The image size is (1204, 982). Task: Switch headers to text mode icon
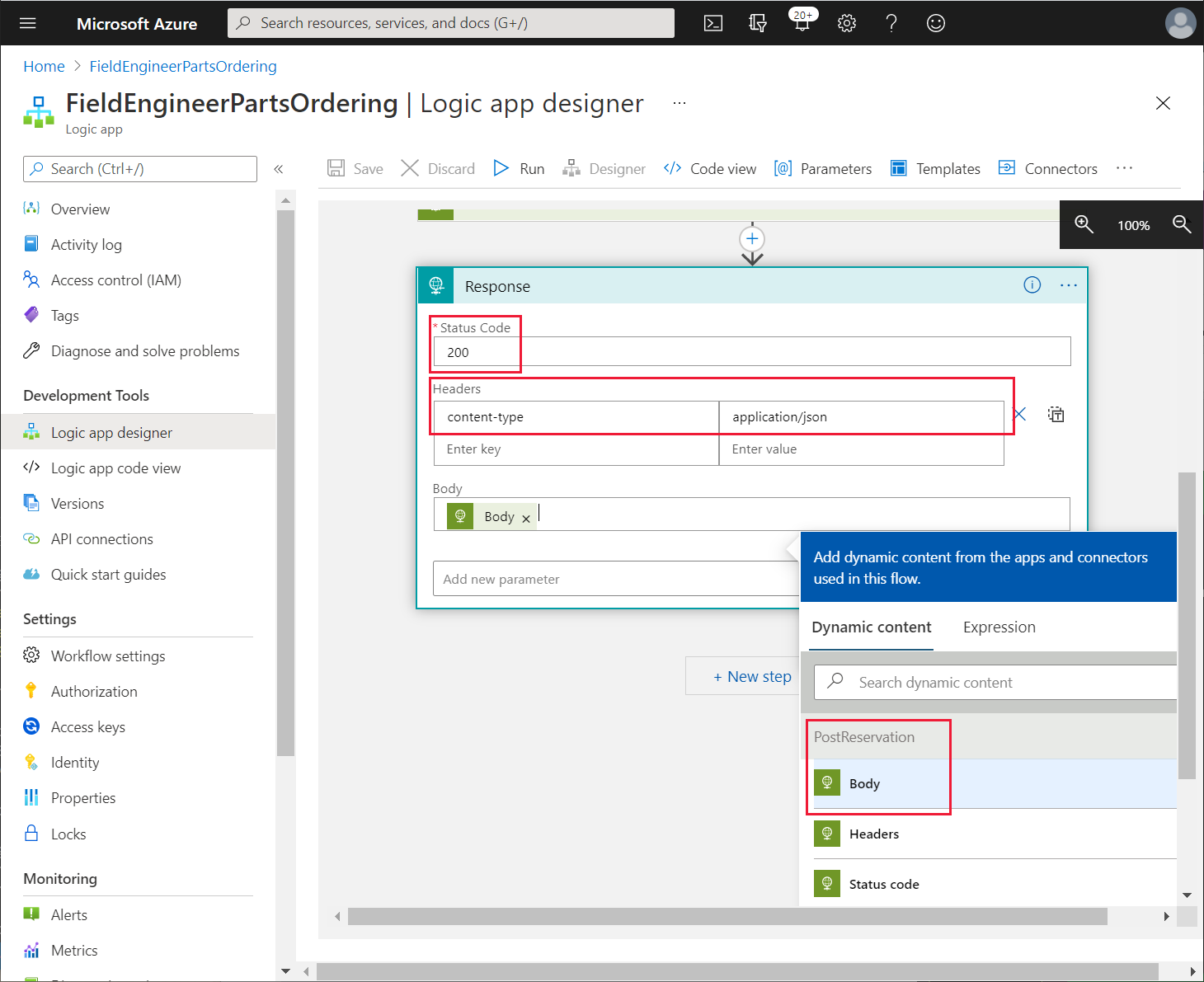pos(1056,415)
